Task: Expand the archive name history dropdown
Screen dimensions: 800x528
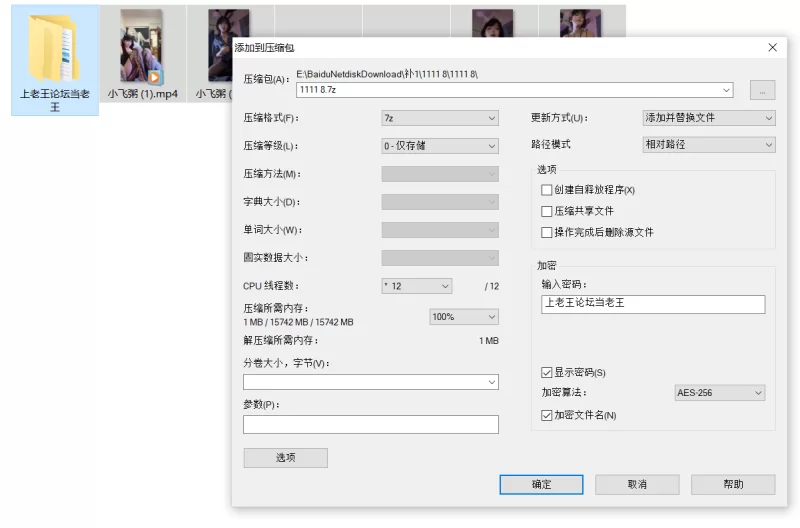Action: pyautogui.click(x=726, y=90)
